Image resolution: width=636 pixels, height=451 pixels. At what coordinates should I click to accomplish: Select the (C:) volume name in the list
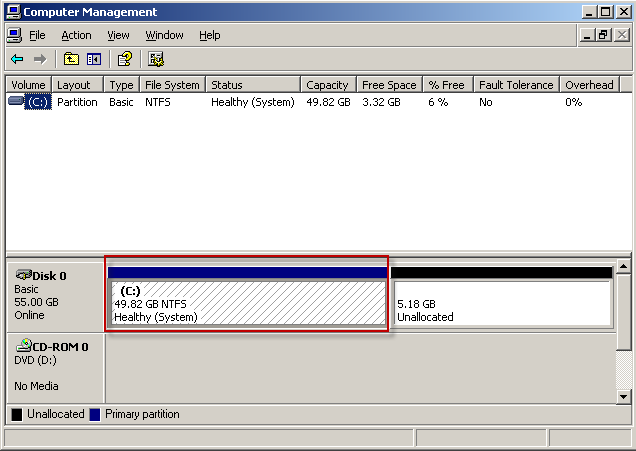38,102
